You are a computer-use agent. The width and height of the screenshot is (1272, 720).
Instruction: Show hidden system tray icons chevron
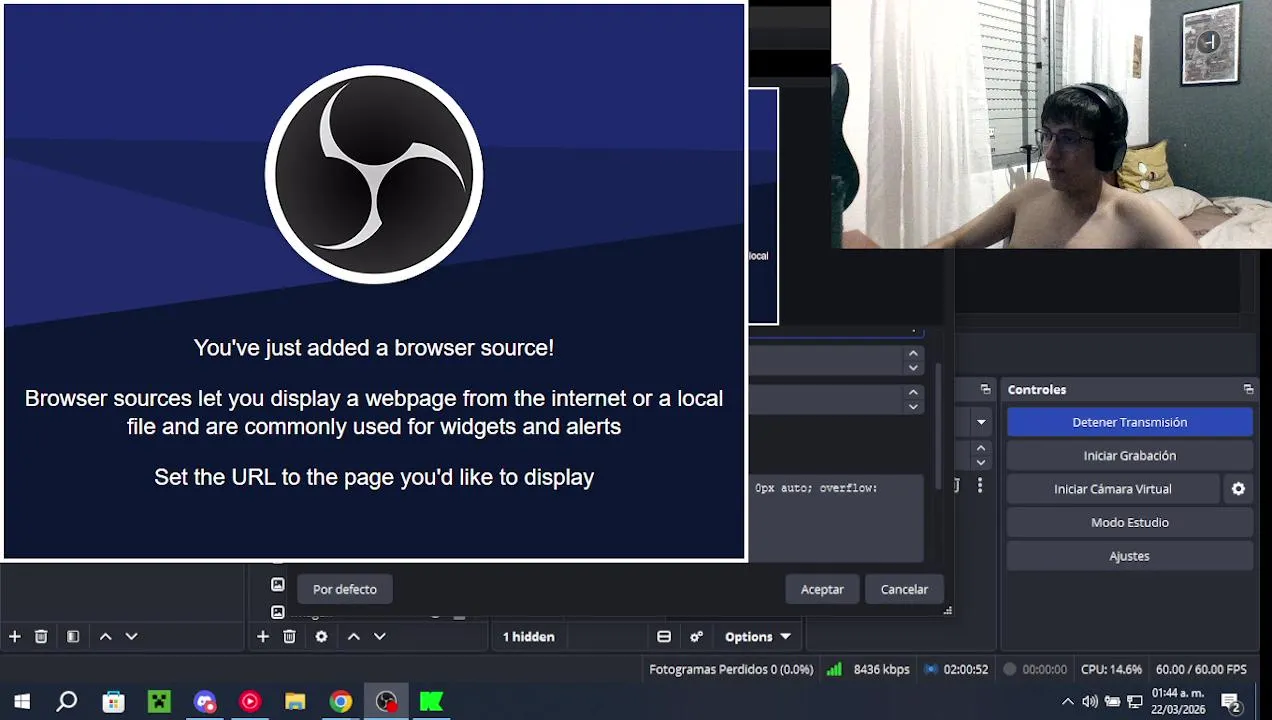(1067, 702)
